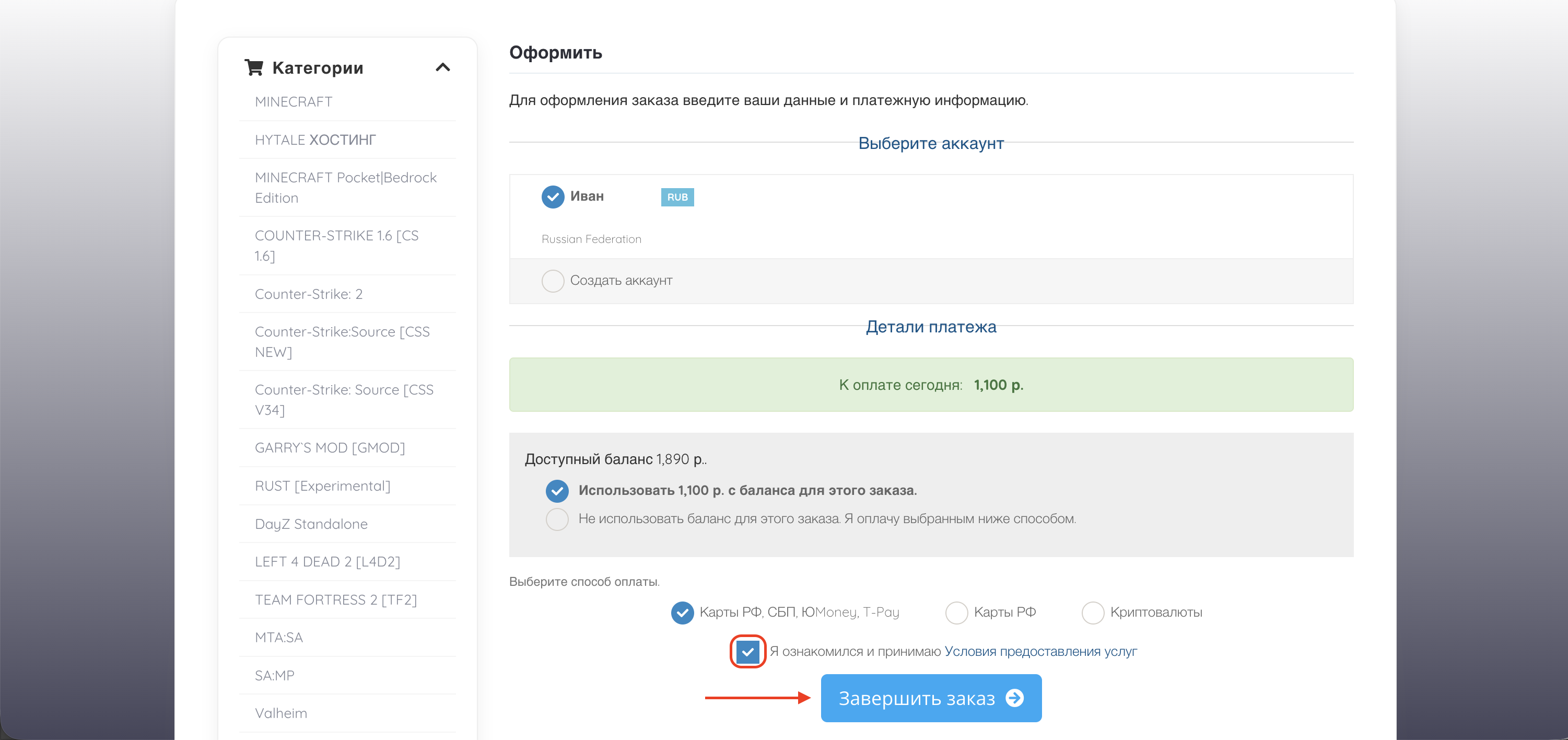Collapse the Категории panel chevron
Image resolution: width=1568 pixels, height=740 pixels.
click(x=442, y=67)
